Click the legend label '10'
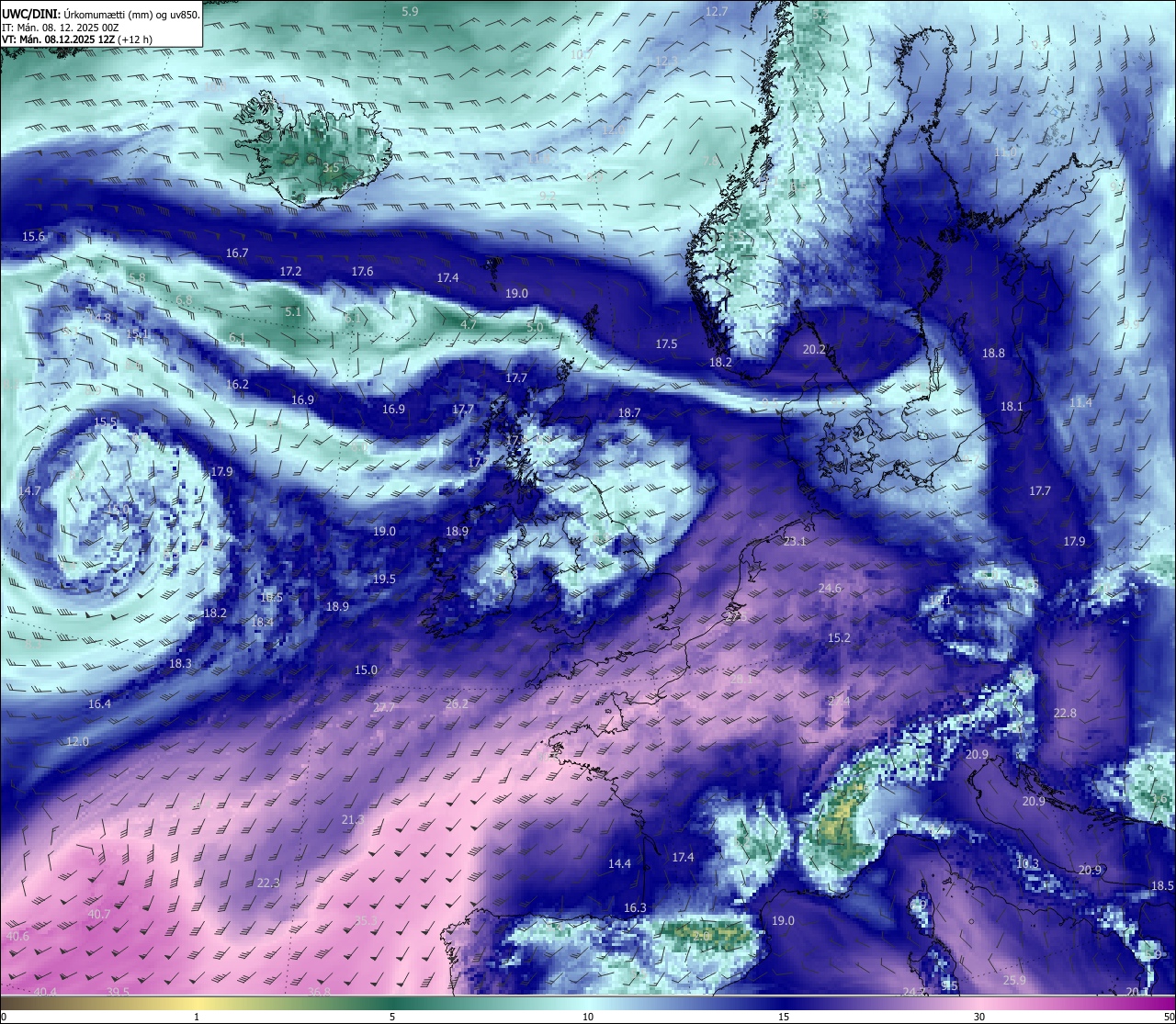 pyautogui.click(x=587, y=1017)
